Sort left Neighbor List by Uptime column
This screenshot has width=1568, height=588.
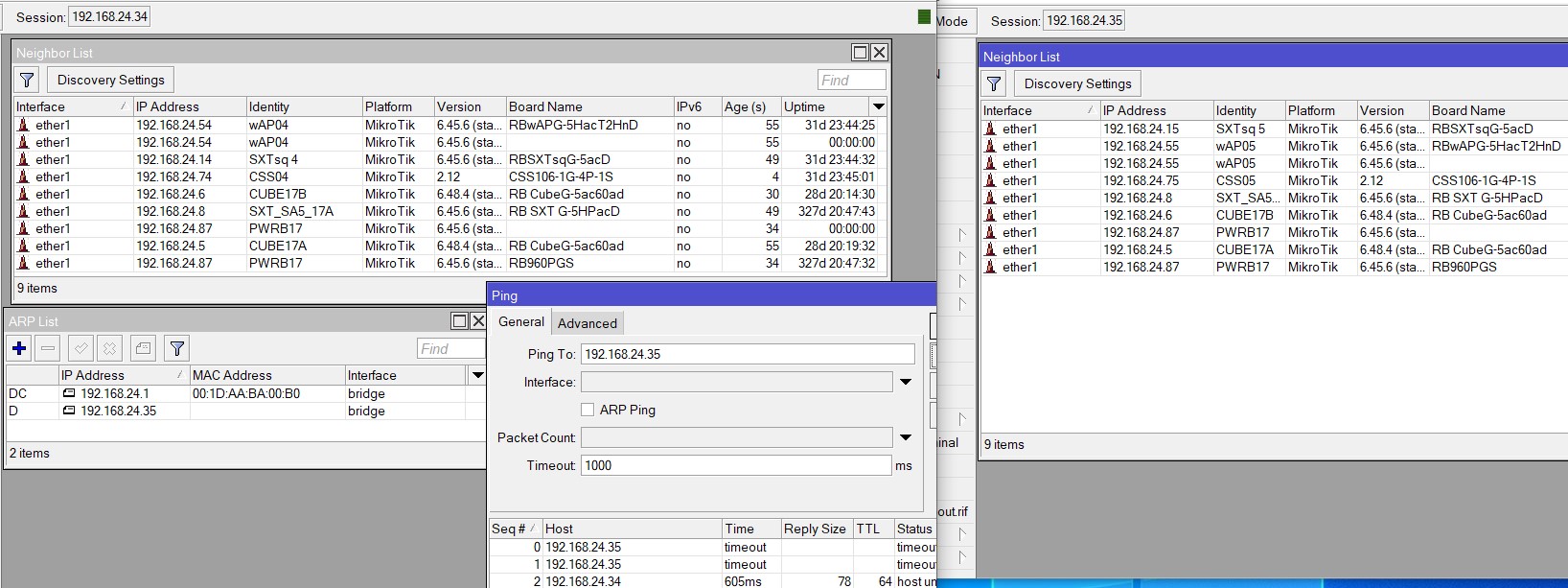tap(824, 106)
